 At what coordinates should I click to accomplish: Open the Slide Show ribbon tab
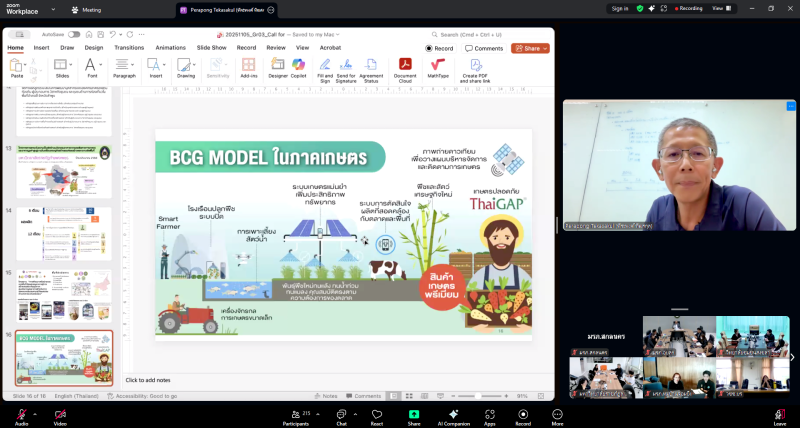211,47
